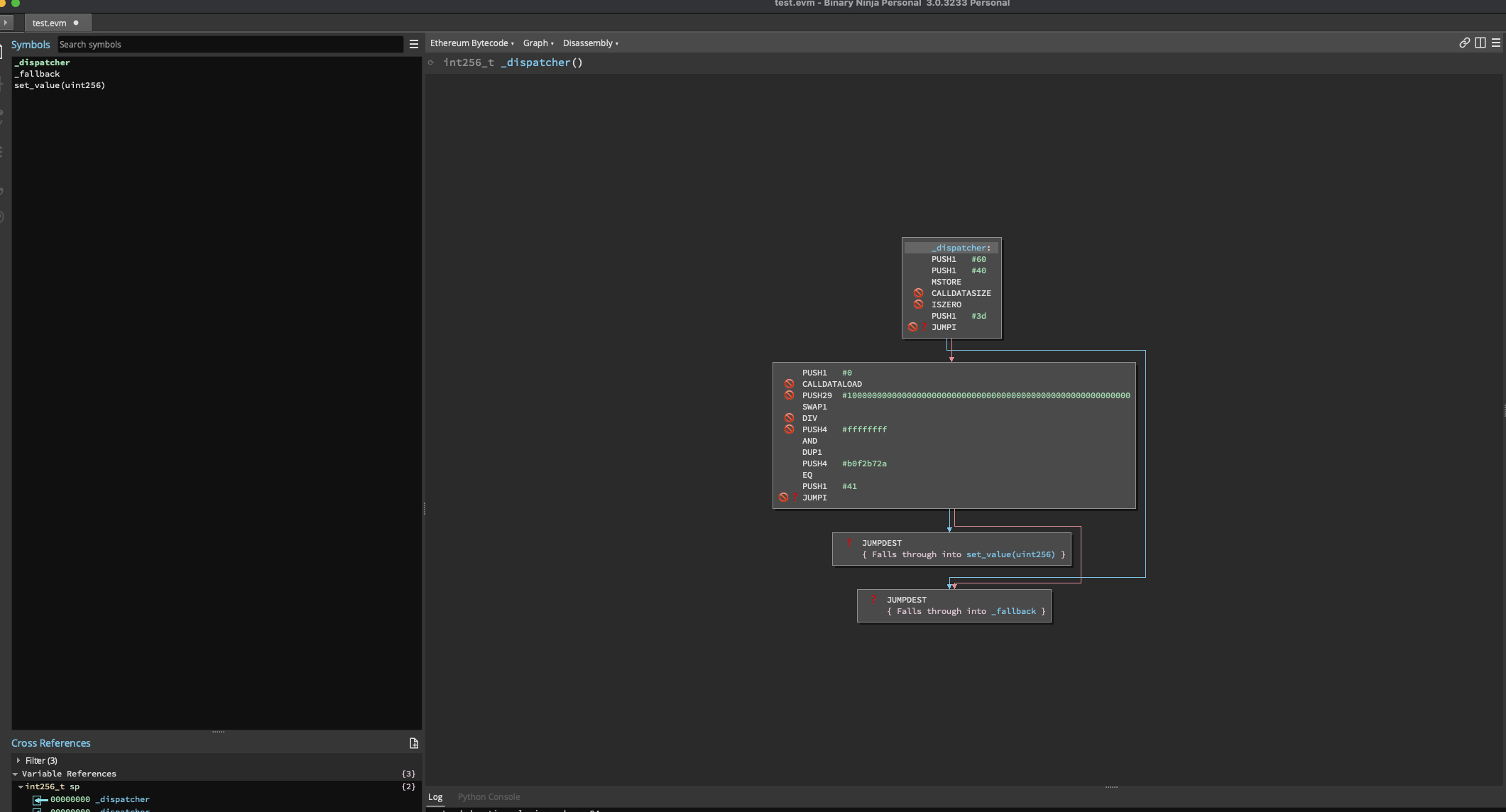
Task: Open the Graph view type dropdown
Action: pyautogui.click(x=538, y=43)
